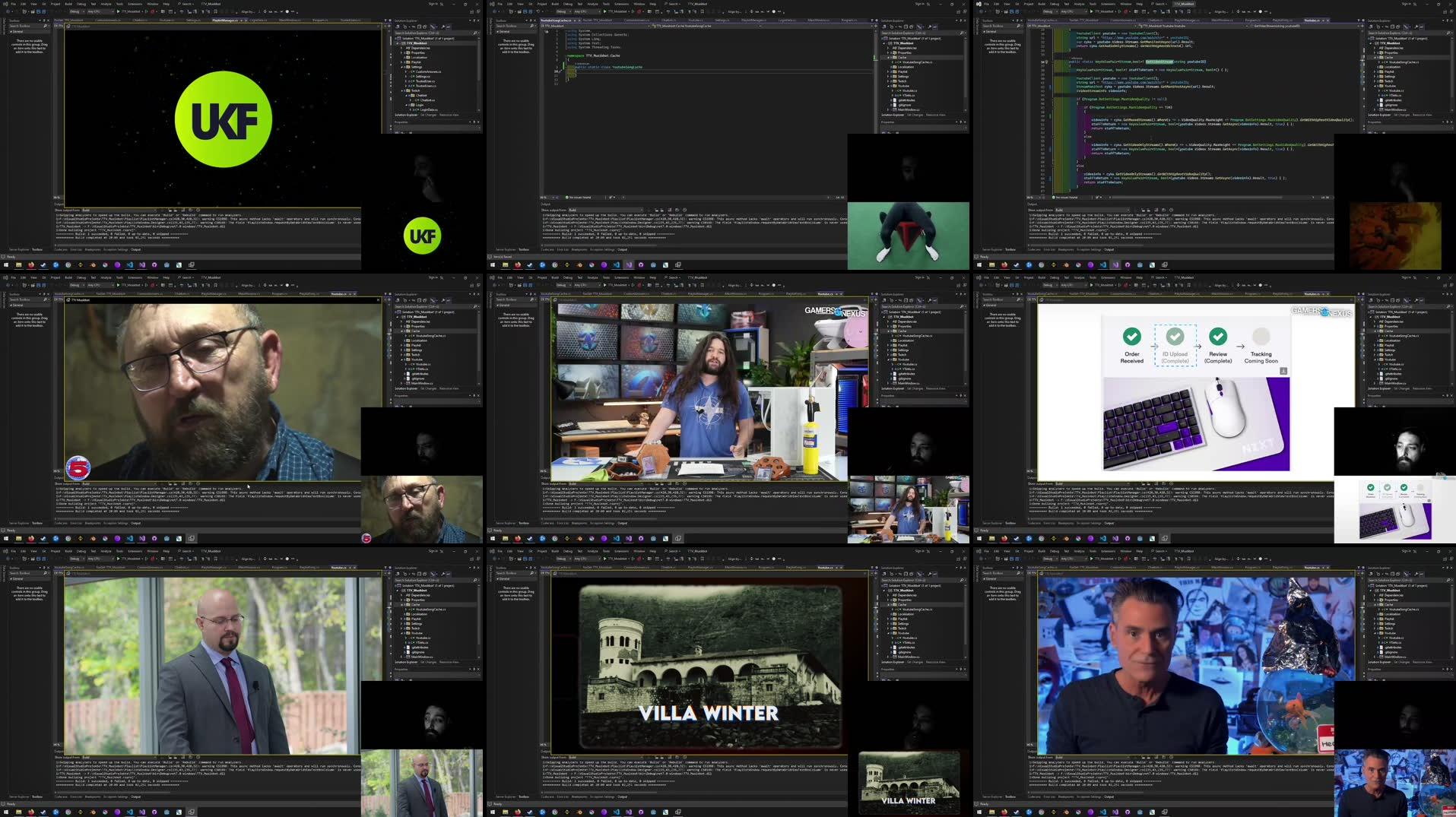Screen dimensions: 1456x817
Task: Open Any CPU platform dropdown, UKF logo screenshot
Action: click(100, 11)
